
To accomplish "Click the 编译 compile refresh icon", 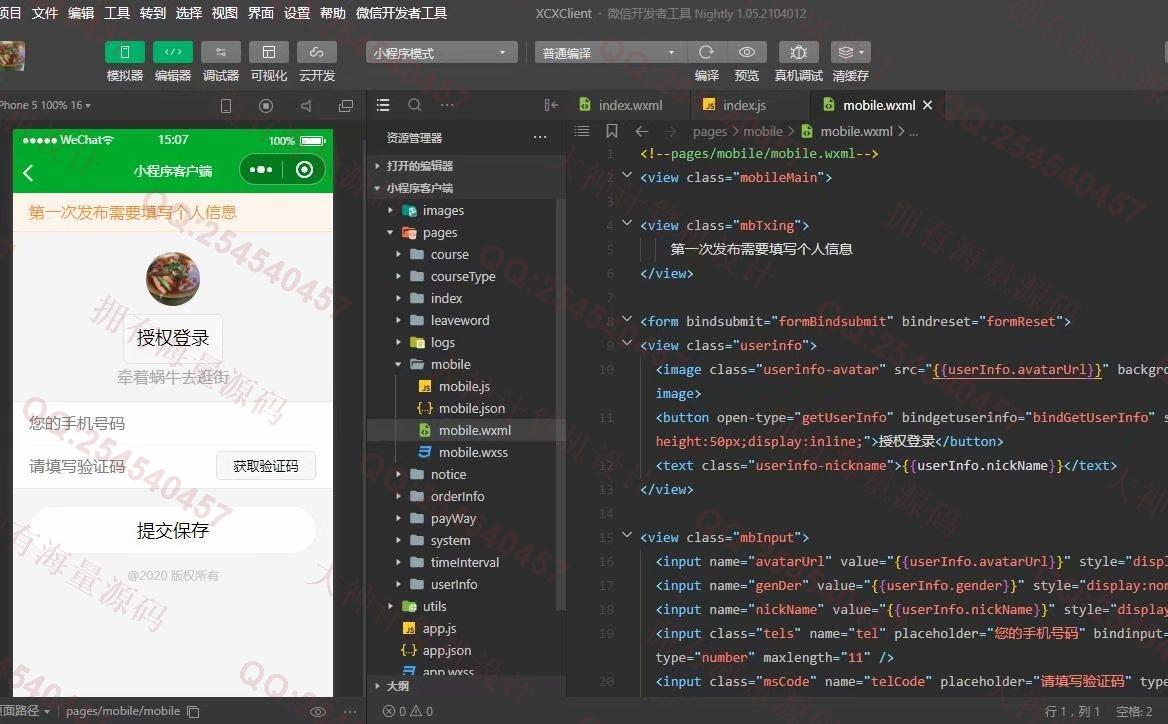I will (706, 52).
